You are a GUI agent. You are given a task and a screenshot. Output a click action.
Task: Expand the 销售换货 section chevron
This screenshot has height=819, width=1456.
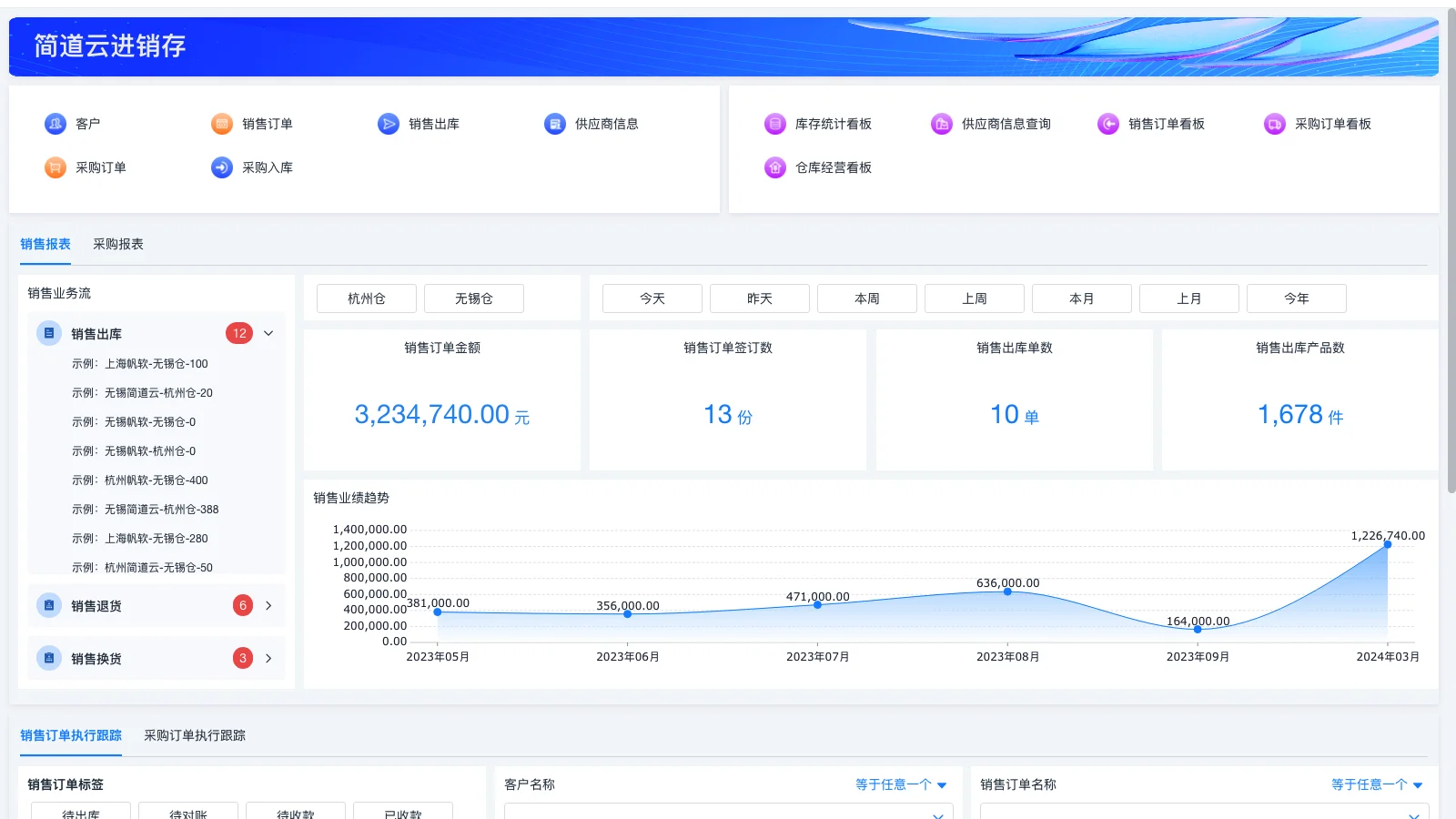(268, 658)
